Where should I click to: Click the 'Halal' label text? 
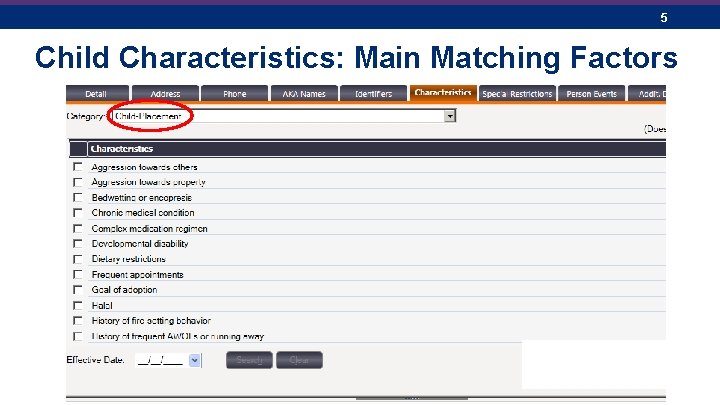coord(102,305)
